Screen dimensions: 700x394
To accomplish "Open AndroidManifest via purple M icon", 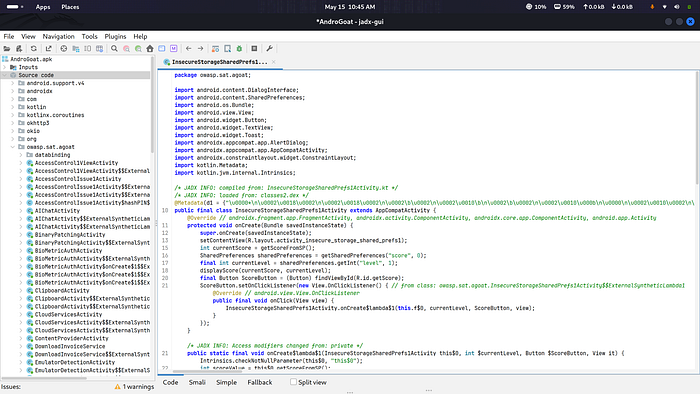I will (174, 49).
